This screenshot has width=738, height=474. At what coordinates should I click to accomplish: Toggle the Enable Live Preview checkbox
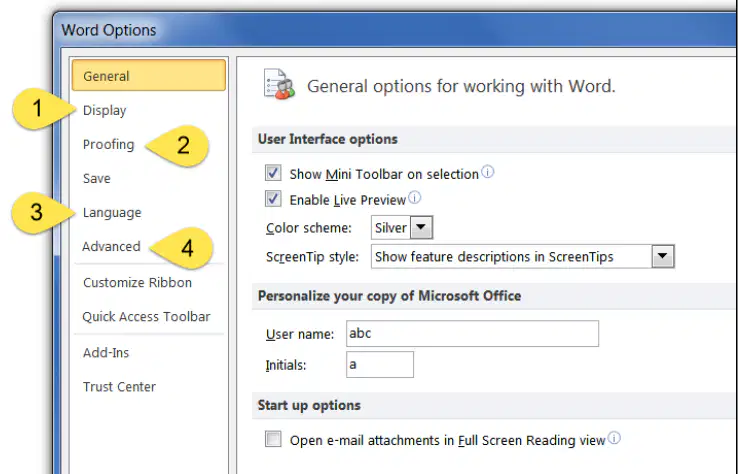point(273,199)
